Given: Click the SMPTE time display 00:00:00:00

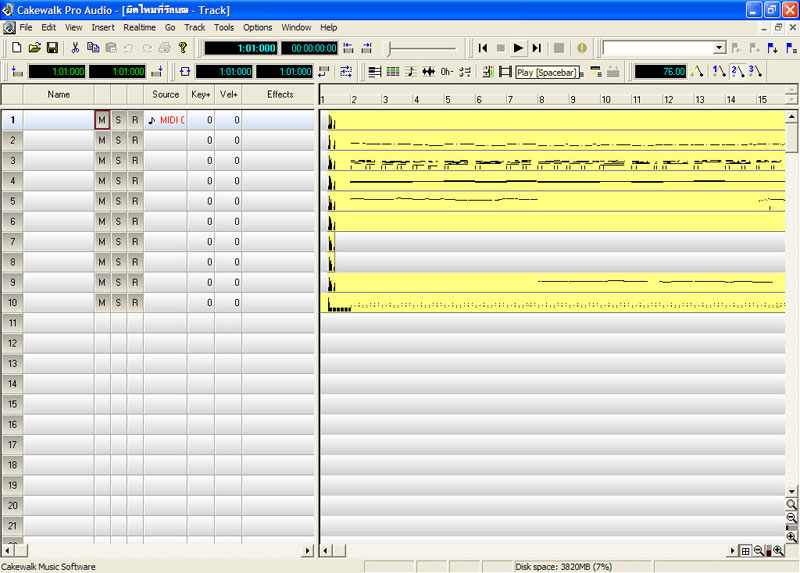Looking at the screenshot, I should [x=309, y=48].
